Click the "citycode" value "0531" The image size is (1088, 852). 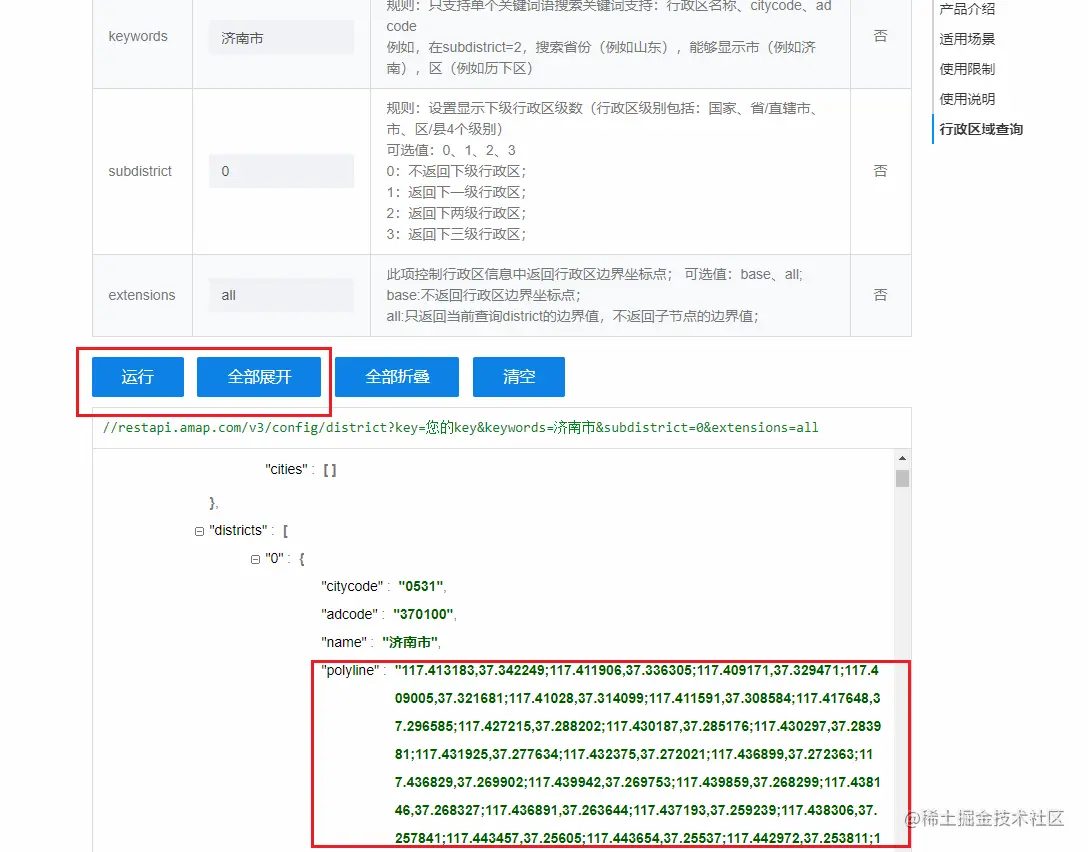(420, 586)
